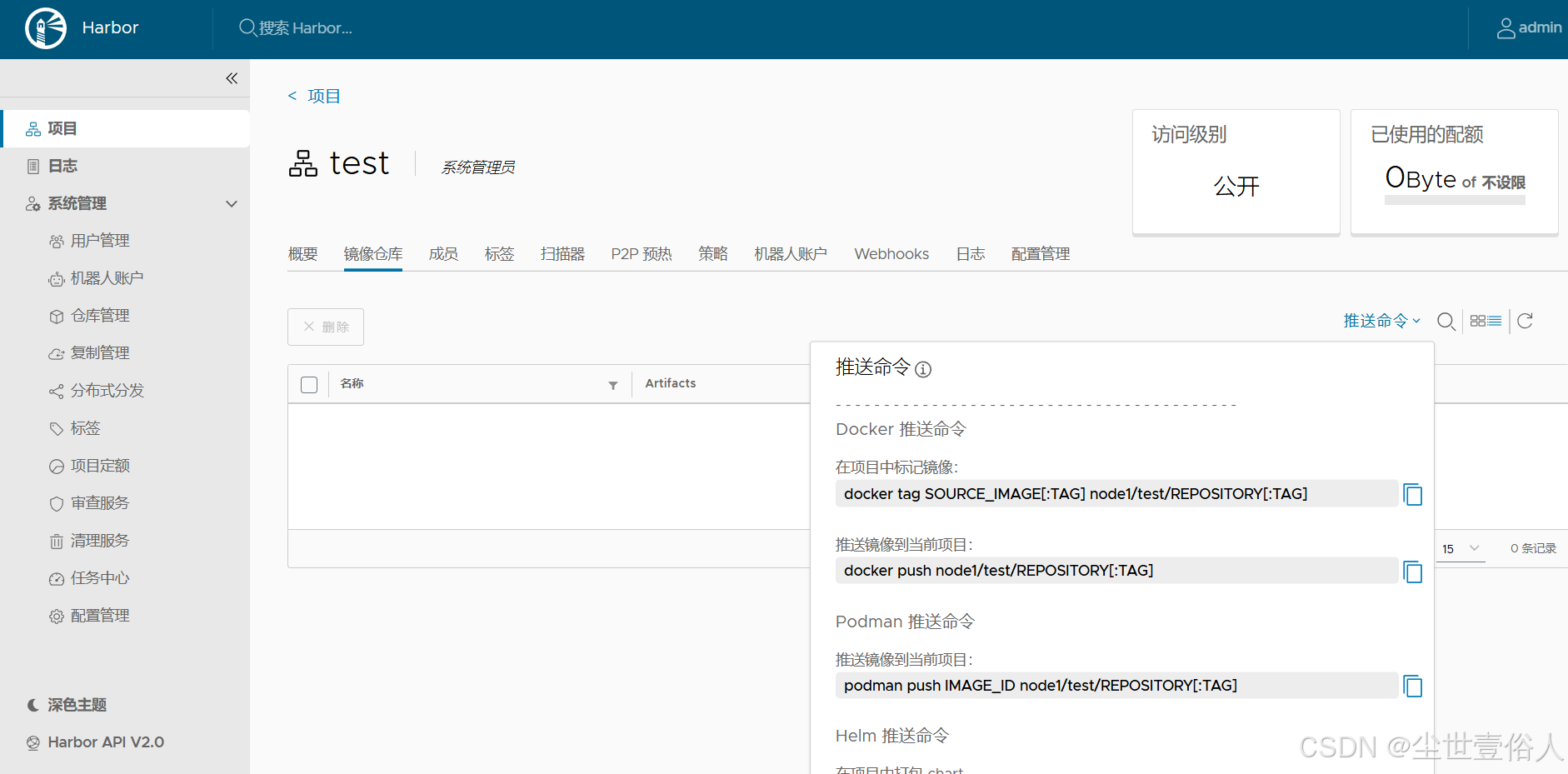This screenshot has width=1568, height=774.
Task: Open the P2P Preheat (P2P 预热) tab
Action: pyautogui.click(x=642, y=254)
